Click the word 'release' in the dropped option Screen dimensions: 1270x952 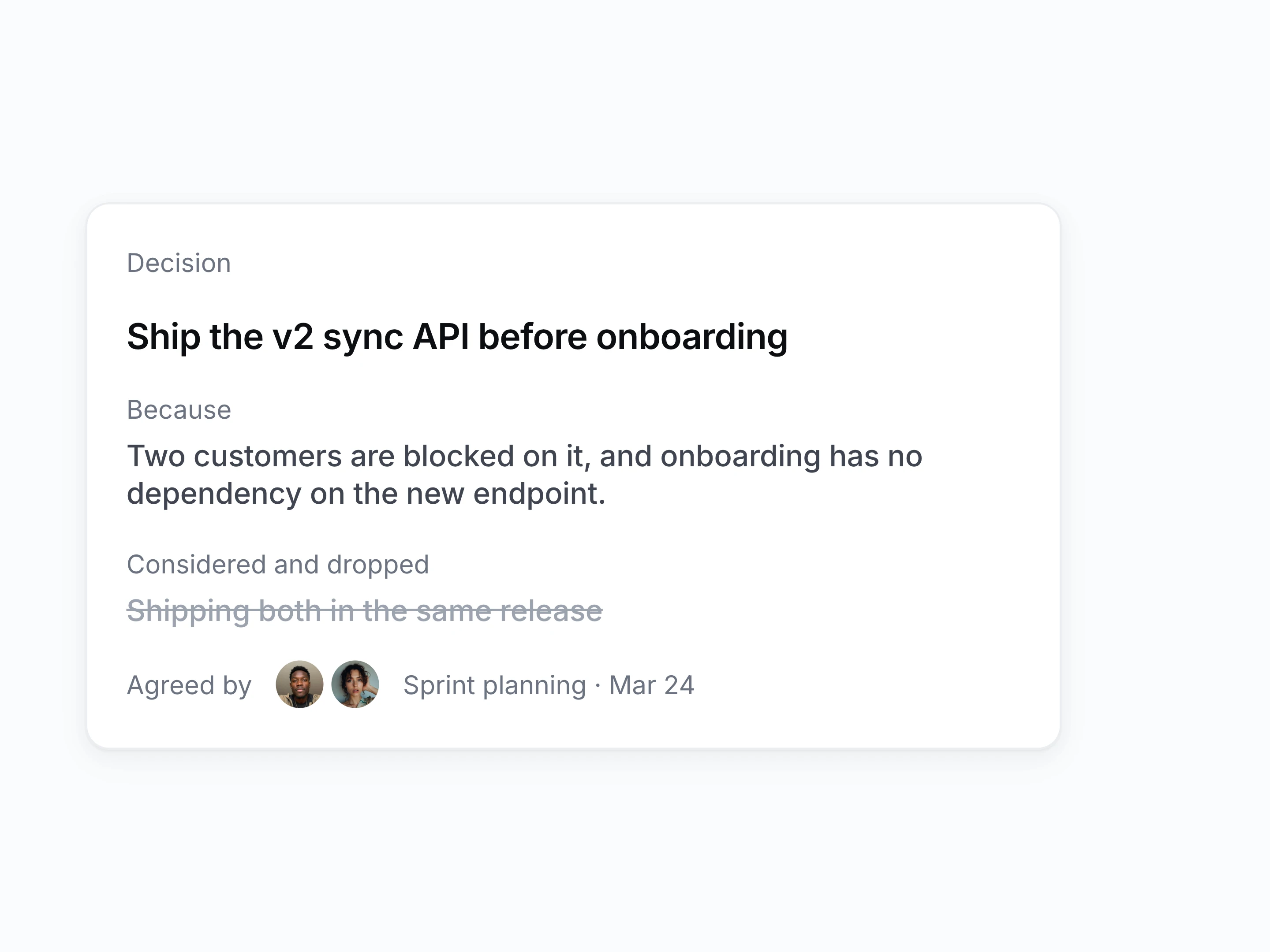(551, 611)
